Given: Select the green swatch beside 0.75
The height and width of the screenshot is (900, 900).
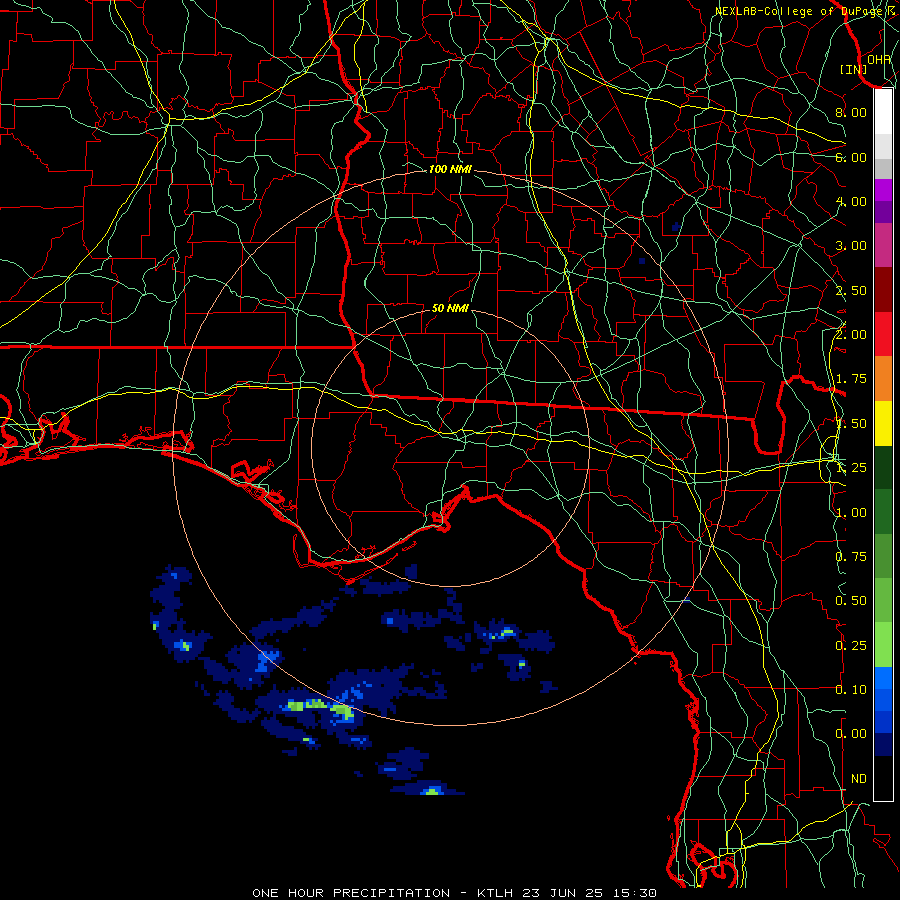Looking at the screenshot, I should (883, 556).
